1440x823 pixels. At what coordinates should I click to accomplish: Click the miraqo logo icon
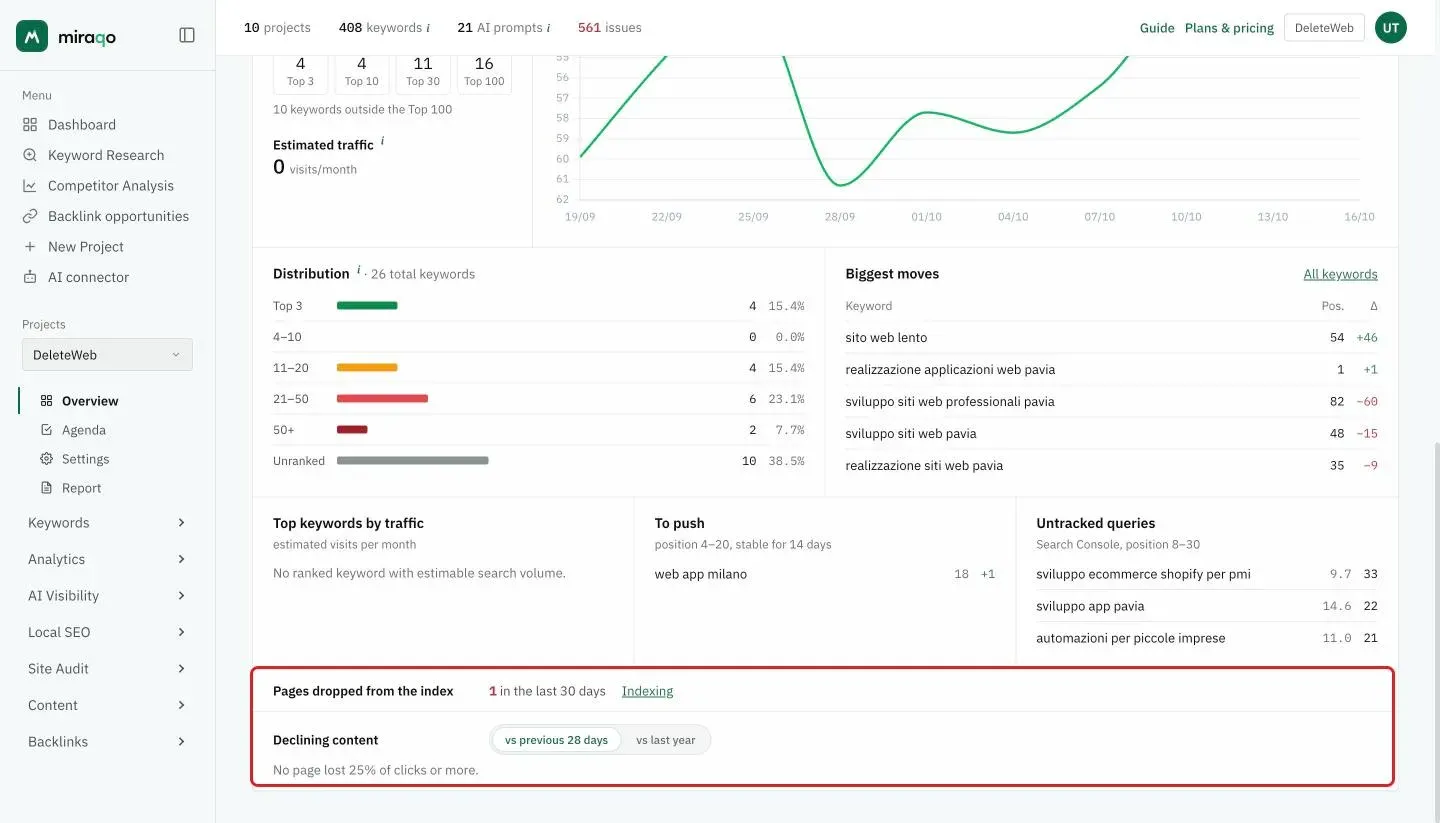[32, 36]
